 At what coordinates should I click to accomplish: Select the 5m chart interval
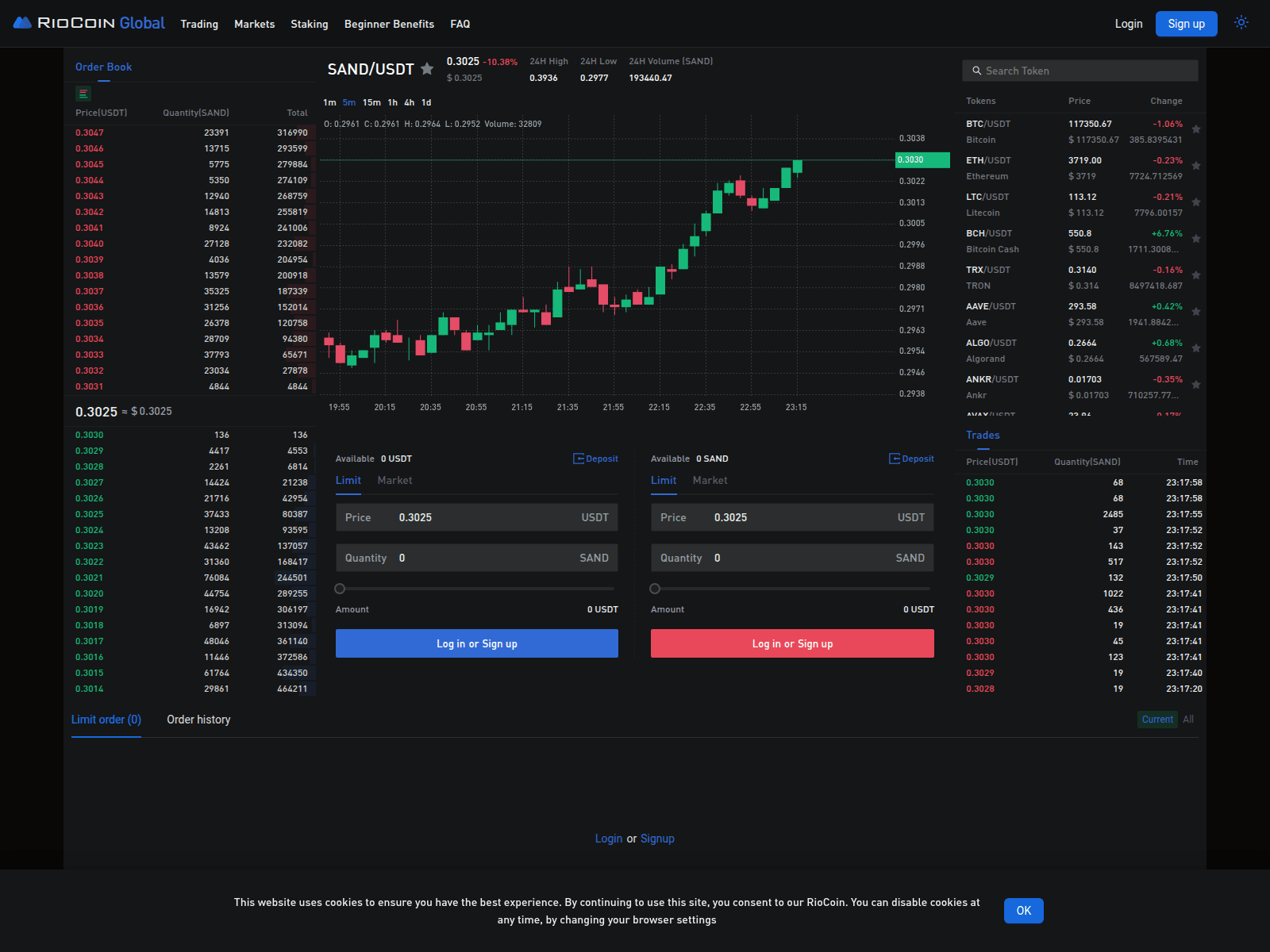tap(349, 102)
